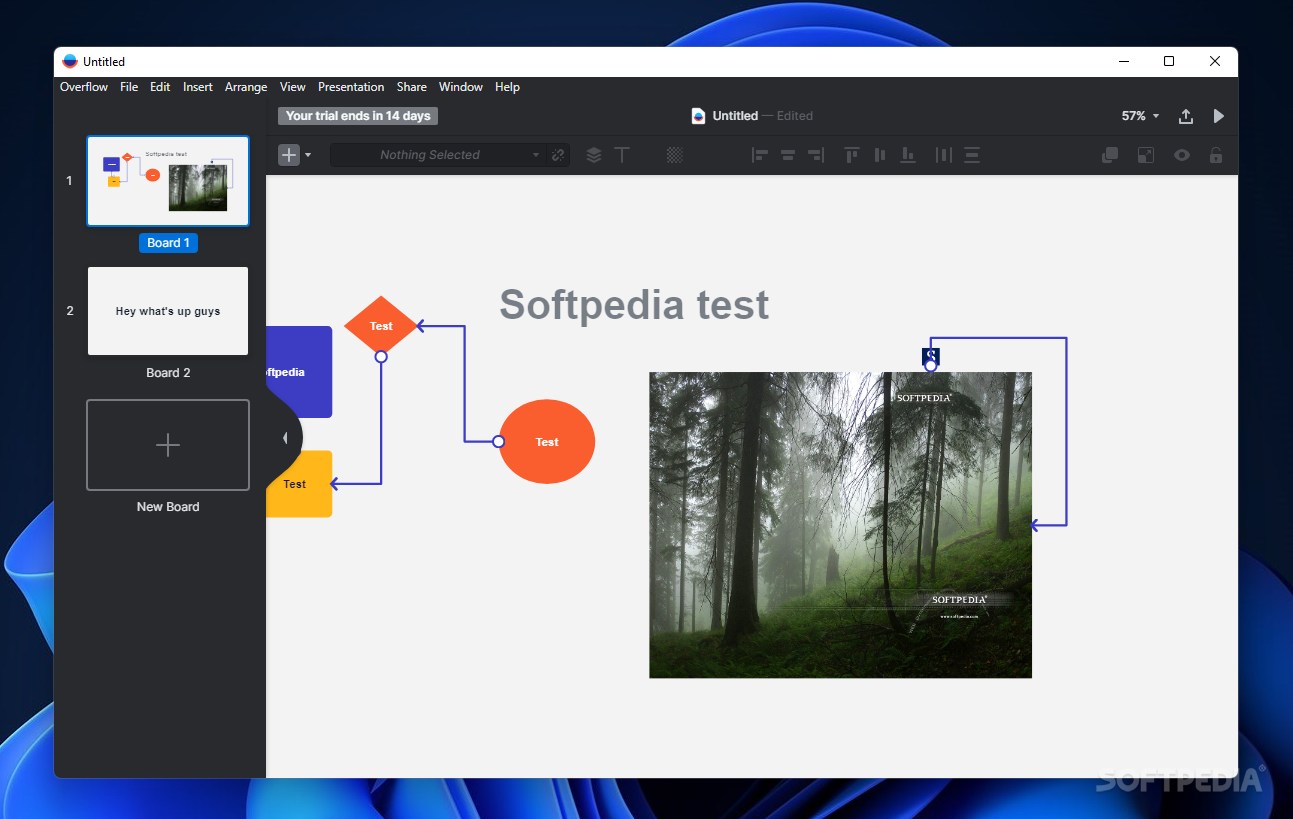Toggle visibility with the eye icon
Viewport: 1293px width, 819px height.
[x=1182, y=155]
